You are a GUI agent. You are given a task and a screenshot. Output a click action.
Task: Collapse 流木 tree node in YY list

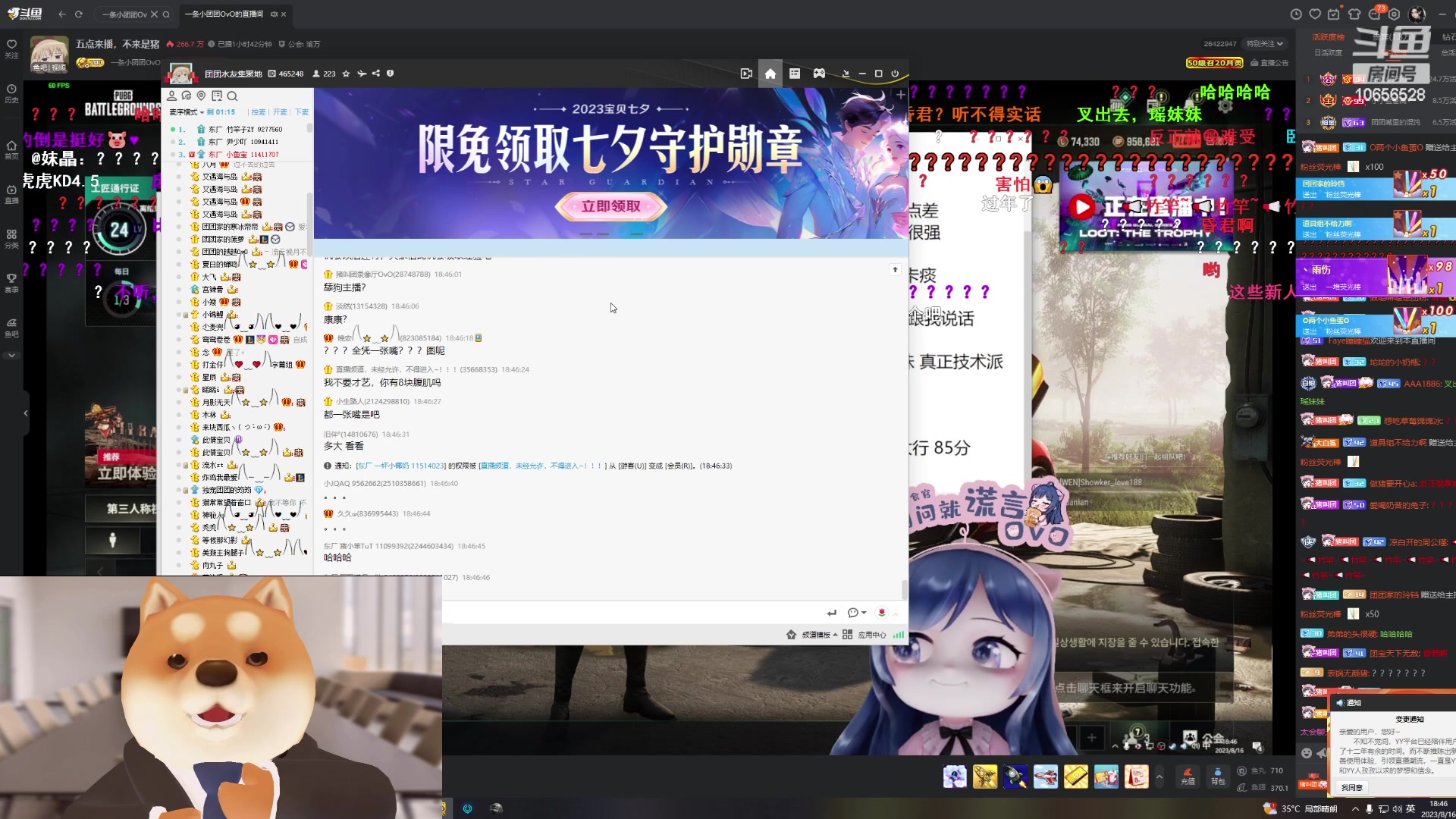click(x=186, y=465)
